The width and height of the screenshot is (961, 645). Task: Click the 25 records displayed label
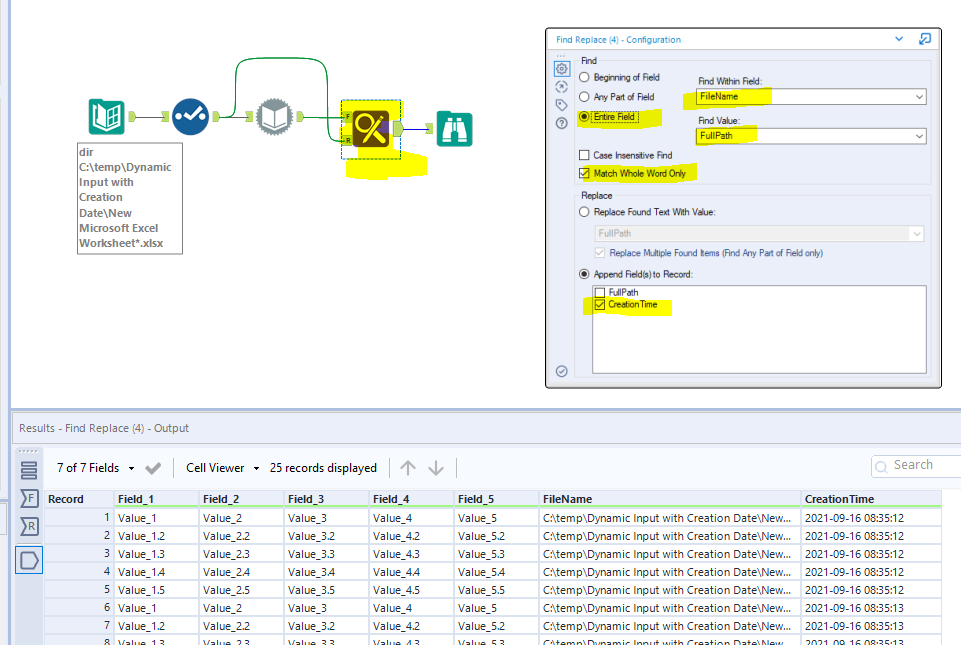coord(323,468)
